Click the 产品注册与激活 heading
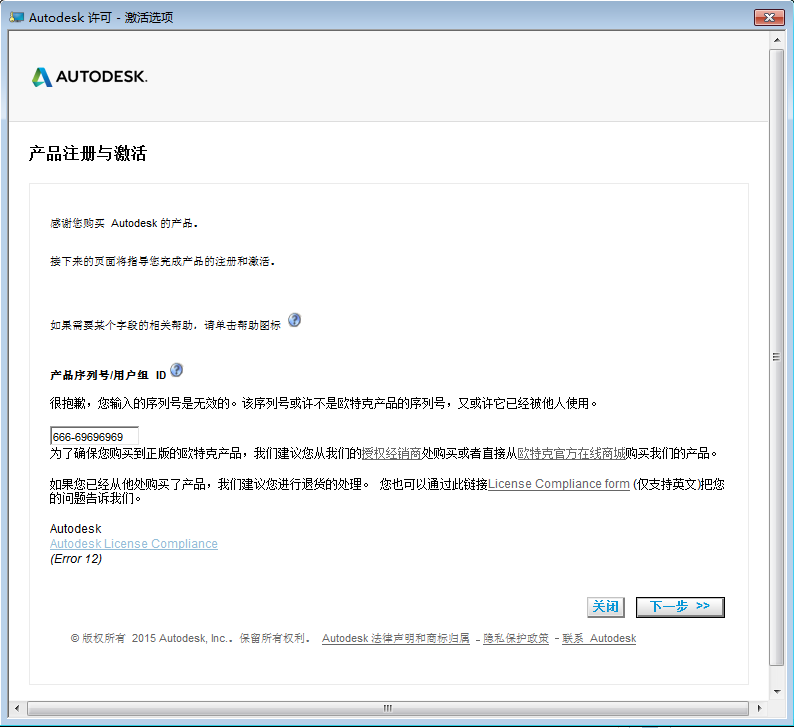 click(88, 153)
